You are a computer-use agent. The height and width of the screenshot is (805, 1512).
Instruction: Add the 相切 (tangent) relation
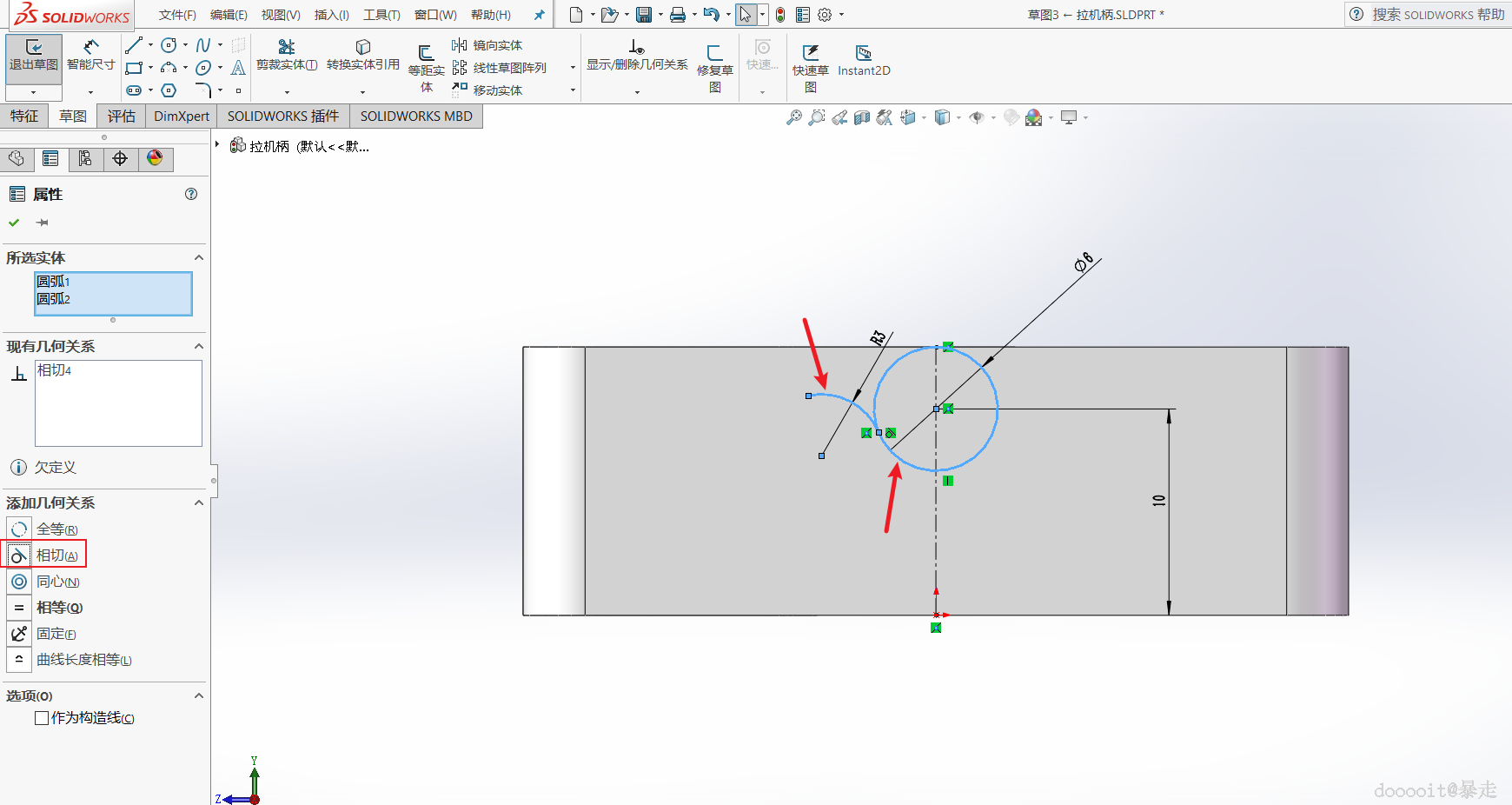(56, 556)
